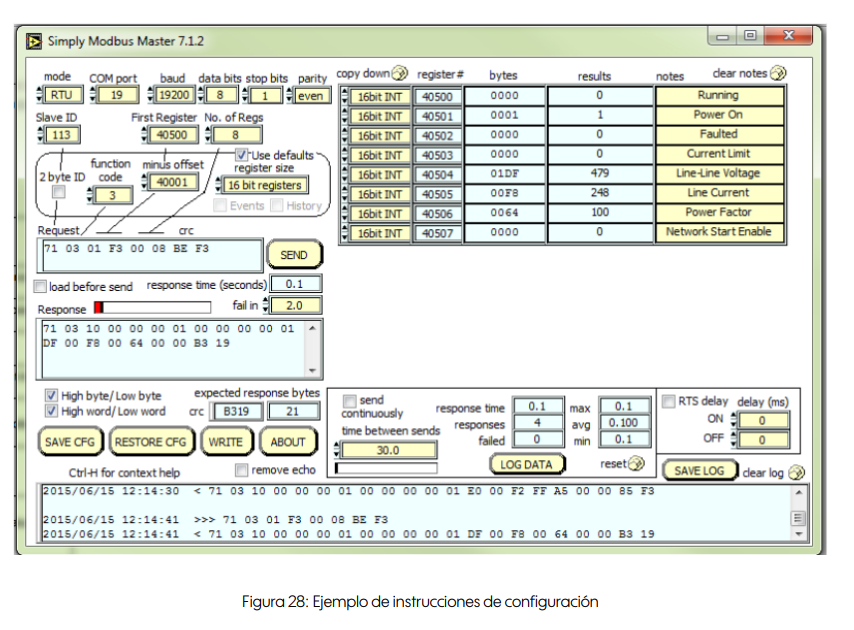Click the LabVIEW app icon in title bar
The image size is (854, 630).
click(x=34, y=41)
